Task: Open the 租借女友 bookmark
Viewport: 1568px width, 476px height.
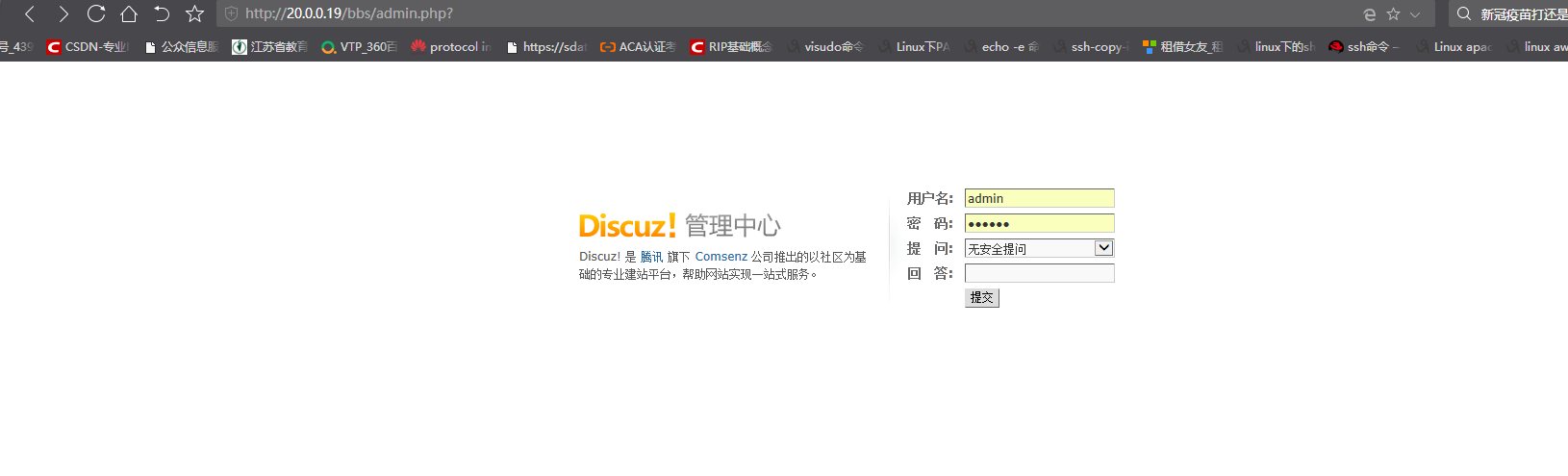Action: point(1182,46)
